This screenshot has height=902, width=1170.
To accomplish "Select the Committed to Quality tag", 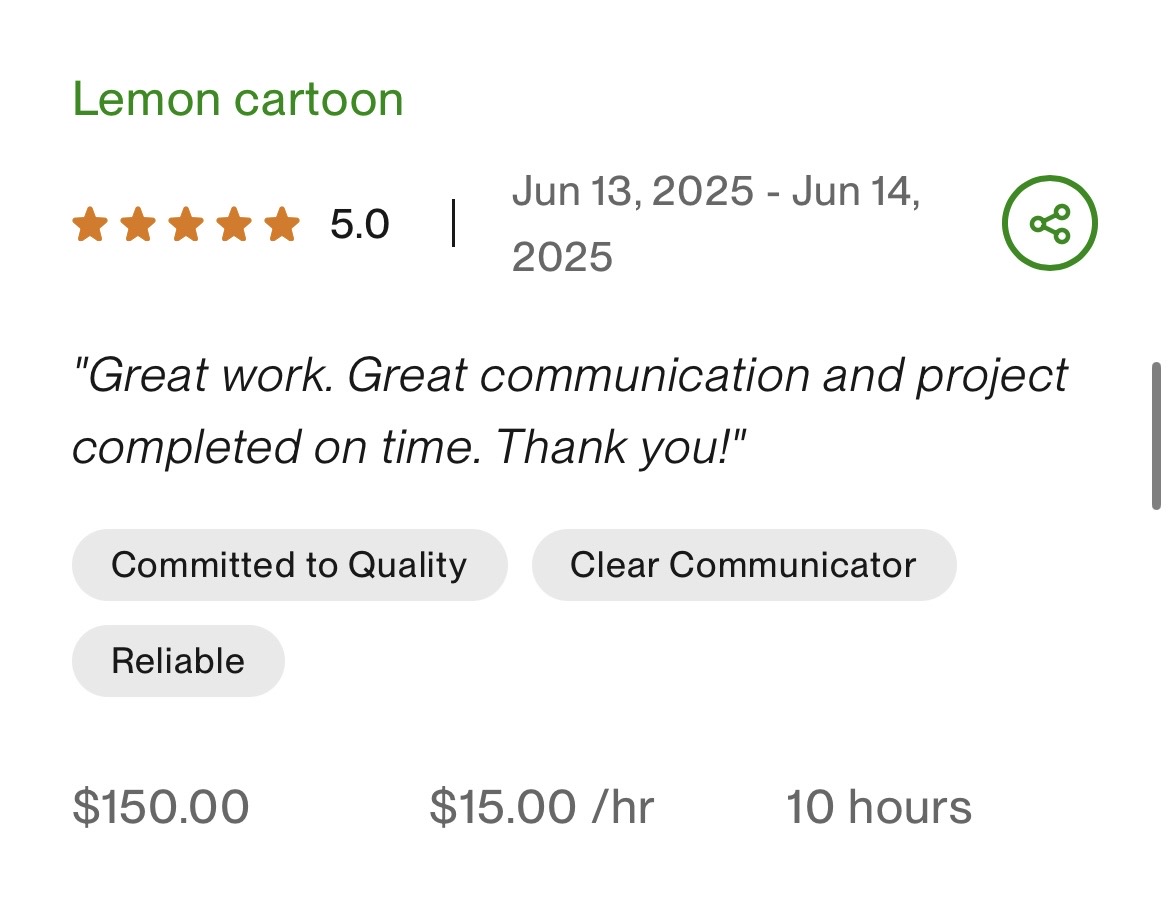I will 289,565.
